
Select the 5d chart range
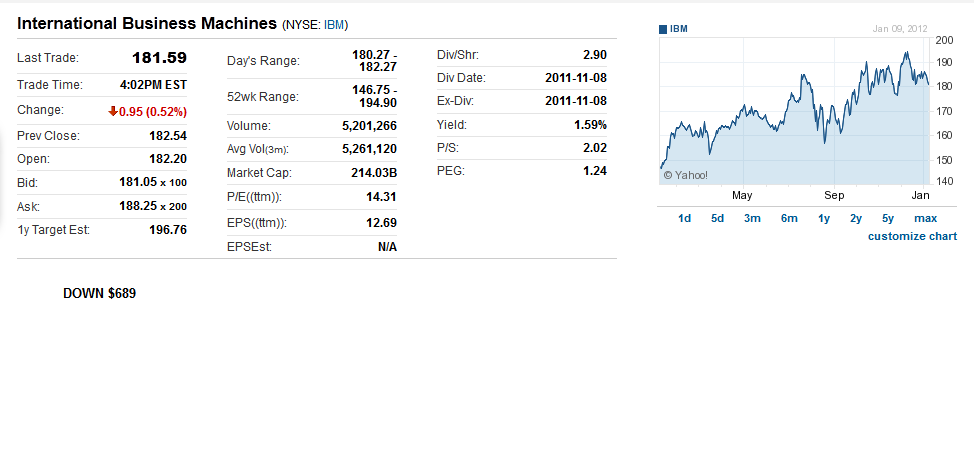pos(717,218)
